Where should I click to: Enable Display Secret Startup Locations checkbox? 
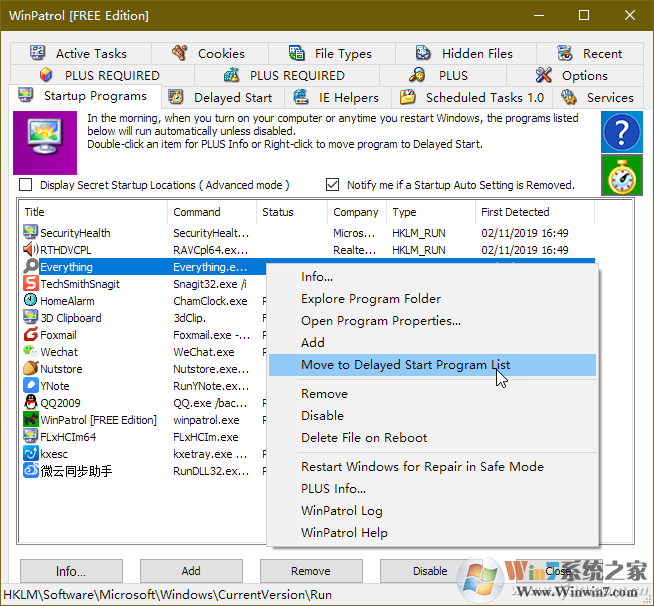coord(25,184)
